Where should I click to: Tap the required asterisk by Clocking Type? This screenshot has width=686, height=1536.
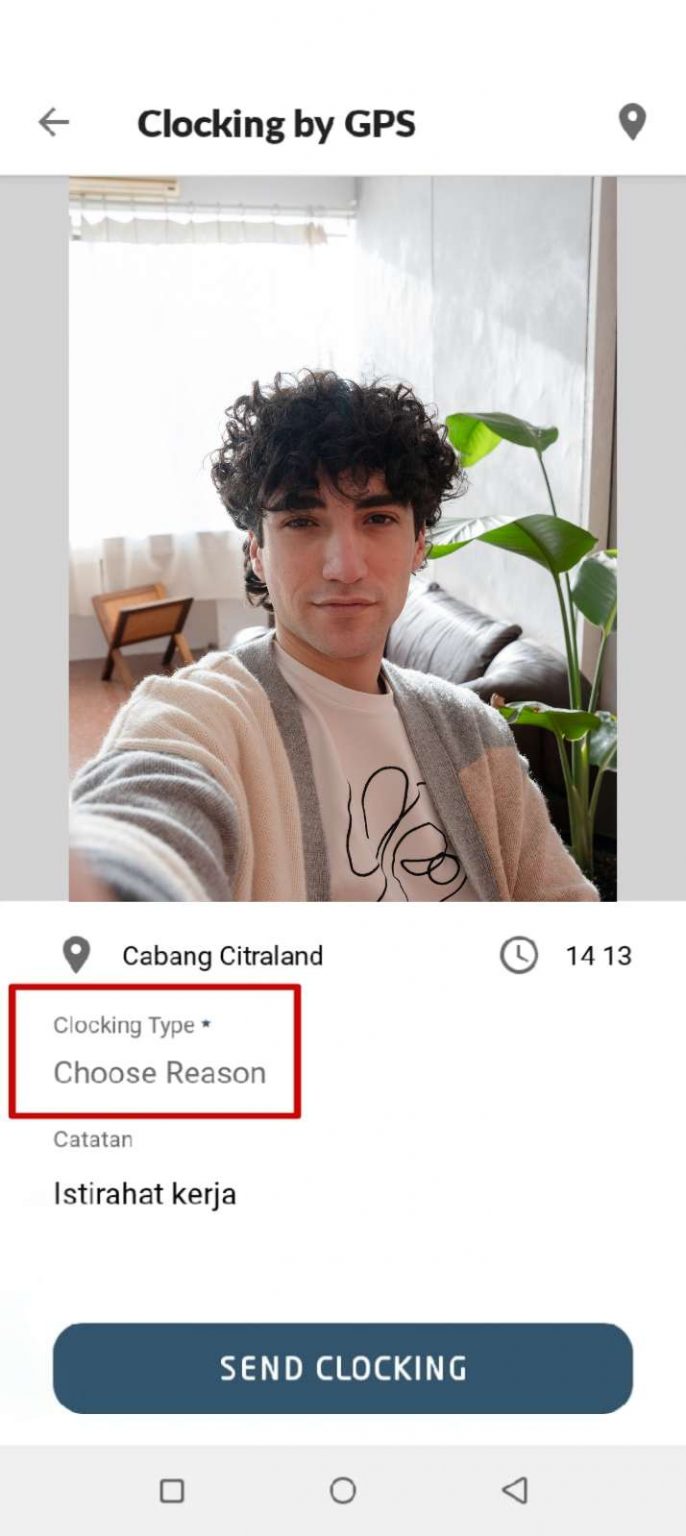[x=206, y=1024]
